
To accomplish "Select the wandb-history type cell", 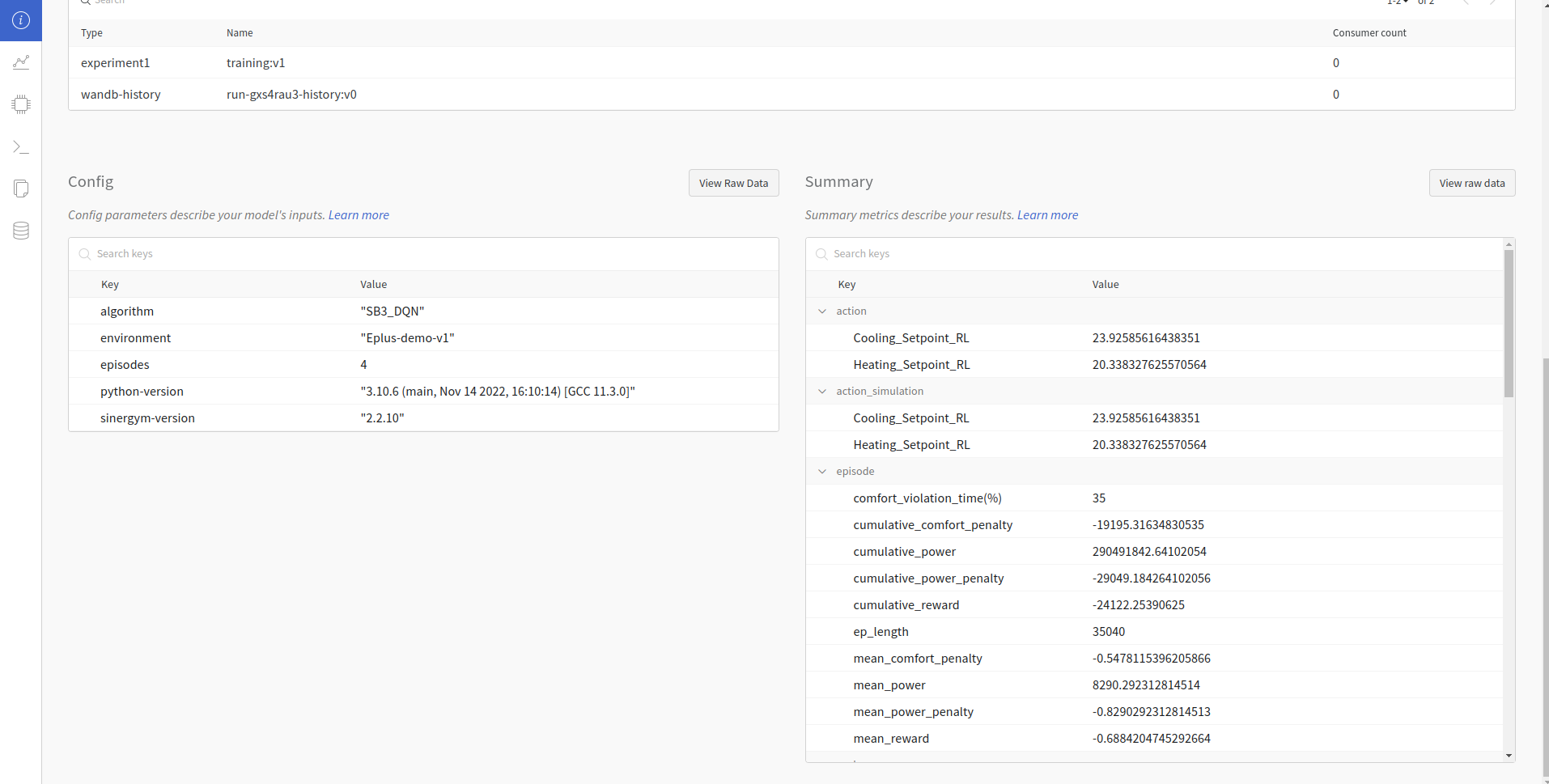I will [121, 95].
